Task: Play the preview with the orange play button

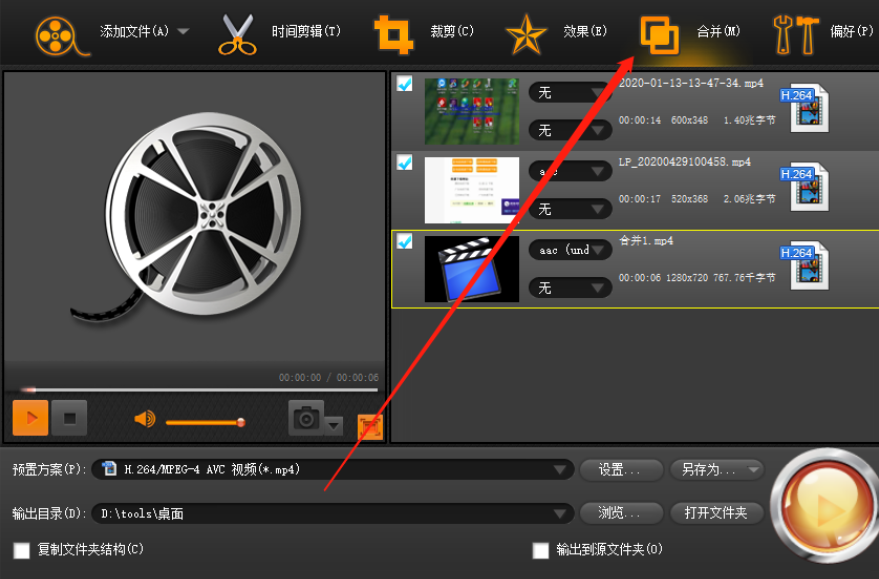Action: pos(30,418)
